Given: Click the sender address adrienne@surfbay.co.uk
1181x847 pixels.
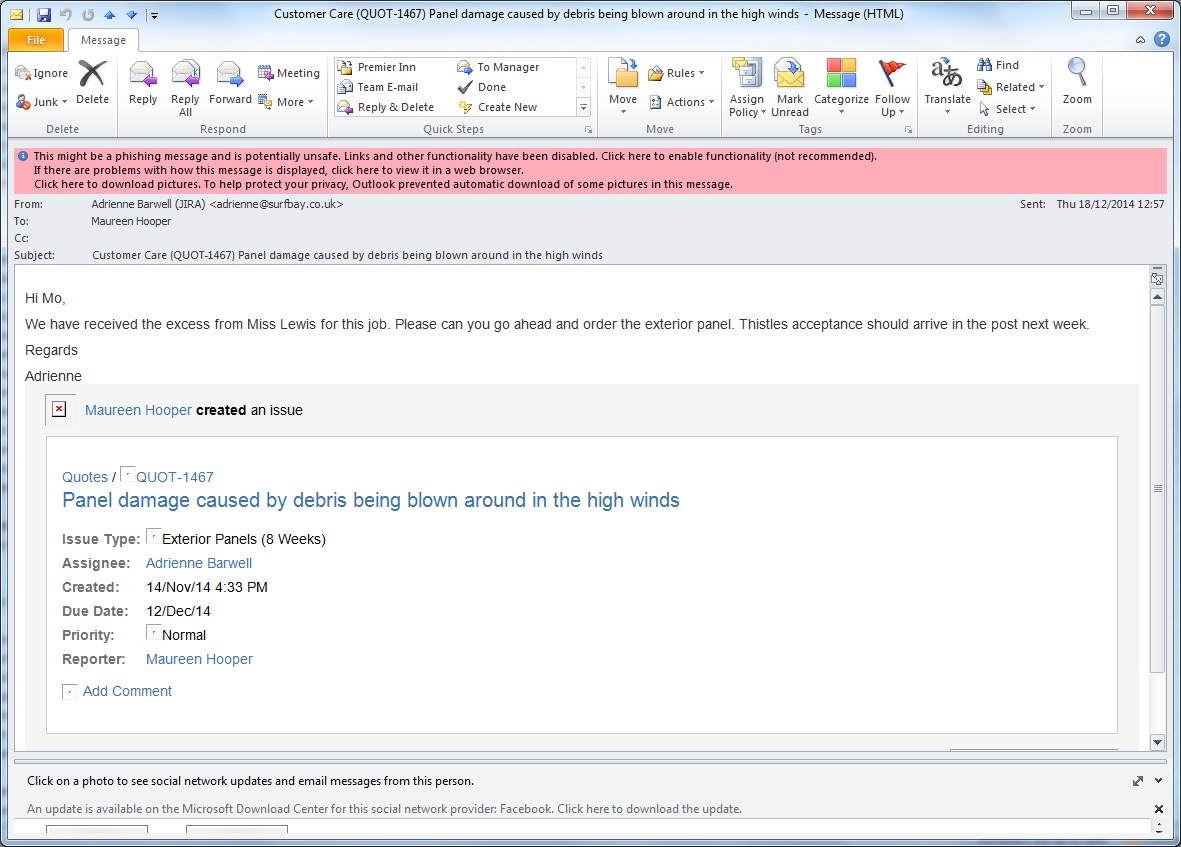Looking at the screenshot, I should 276,204.
